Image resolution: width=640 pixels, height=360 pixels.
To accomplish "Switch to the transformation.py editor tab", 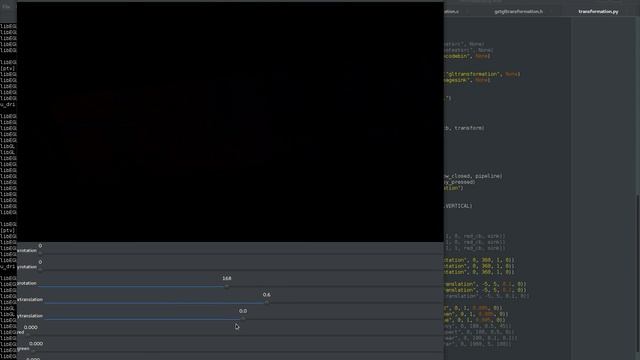I will point(598,11).
